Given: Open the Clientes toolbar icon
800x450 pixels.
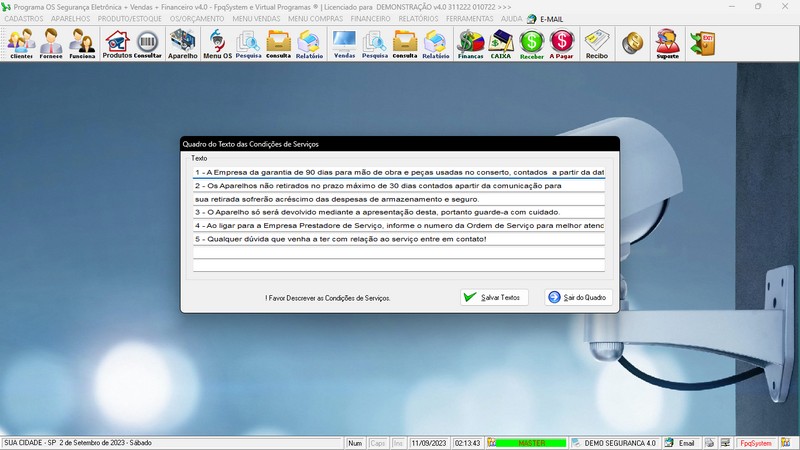Looking at the screenshot, I should [21, 43].
